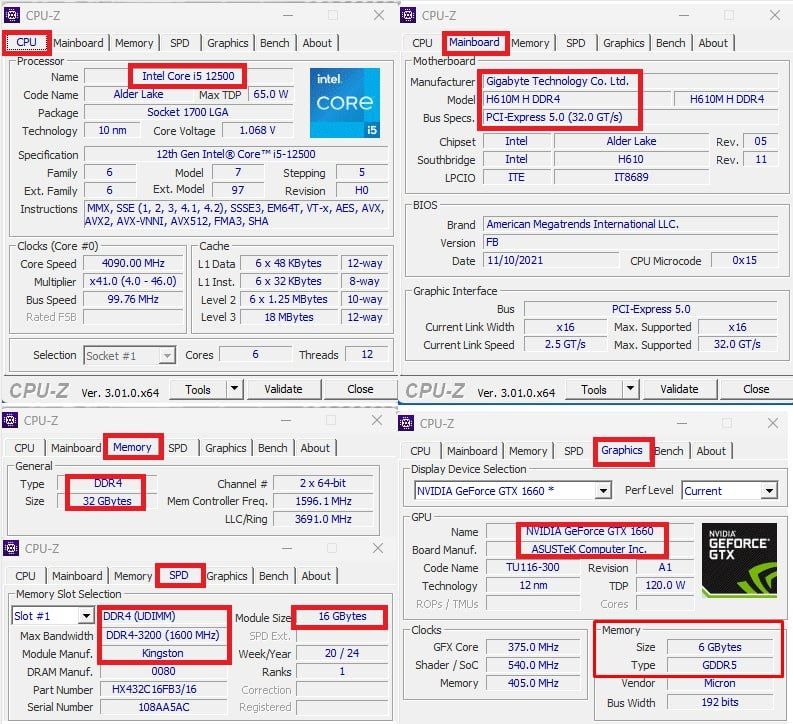Image resolution: width=793 pixels, height=724 pixels.
Task: Click Tools button in Mainboard window
Action: pos(594,389)
